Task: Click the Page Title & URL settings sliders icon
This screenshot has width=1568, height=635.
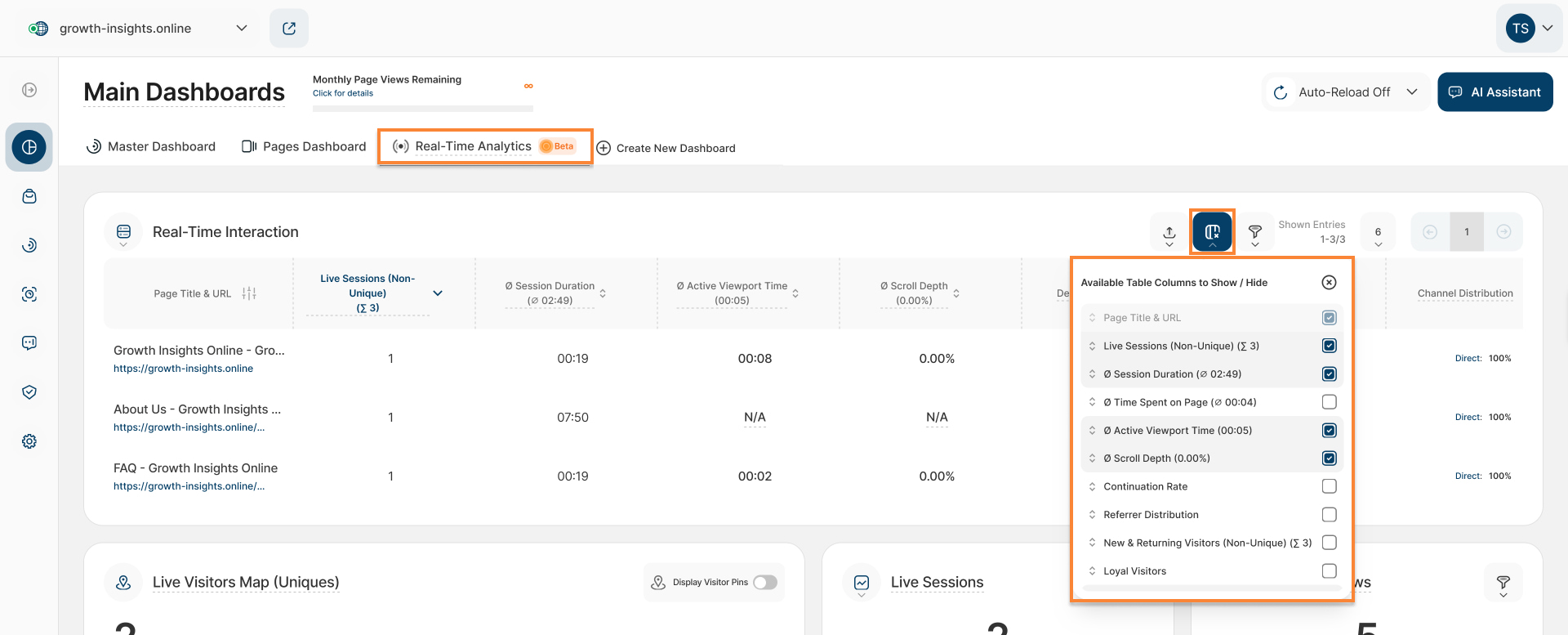Action: tap(249, 293)
